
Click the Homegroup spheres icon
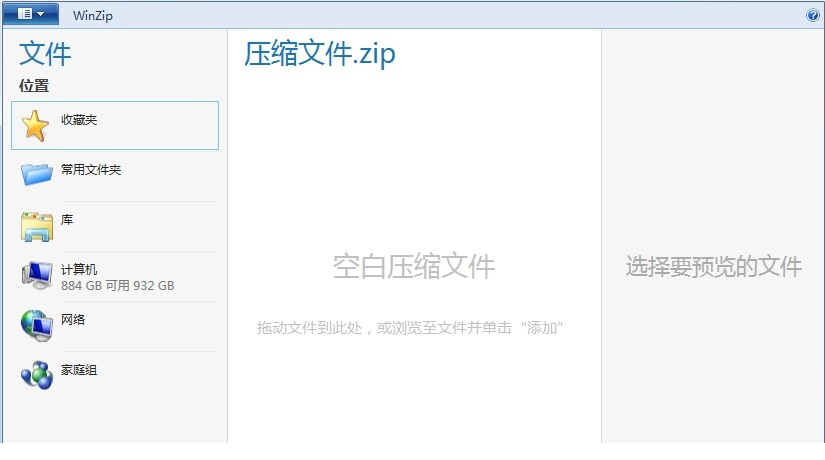tap(37, 375)
